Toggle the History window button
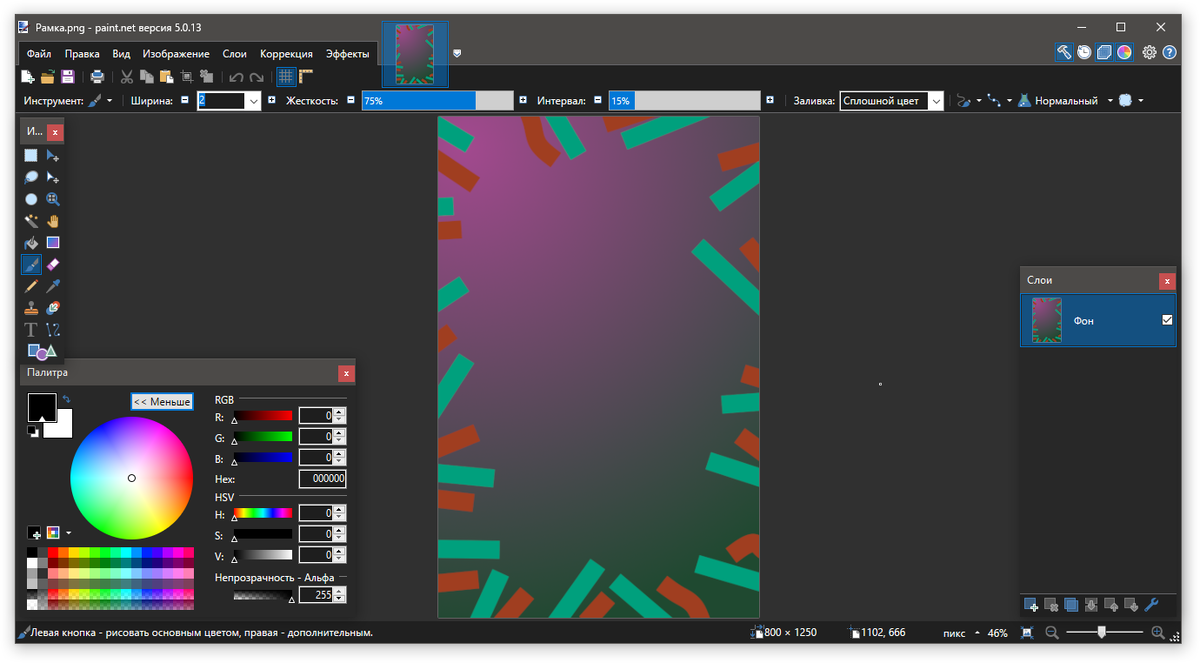1200x663 pixels. pos(1084,52)
